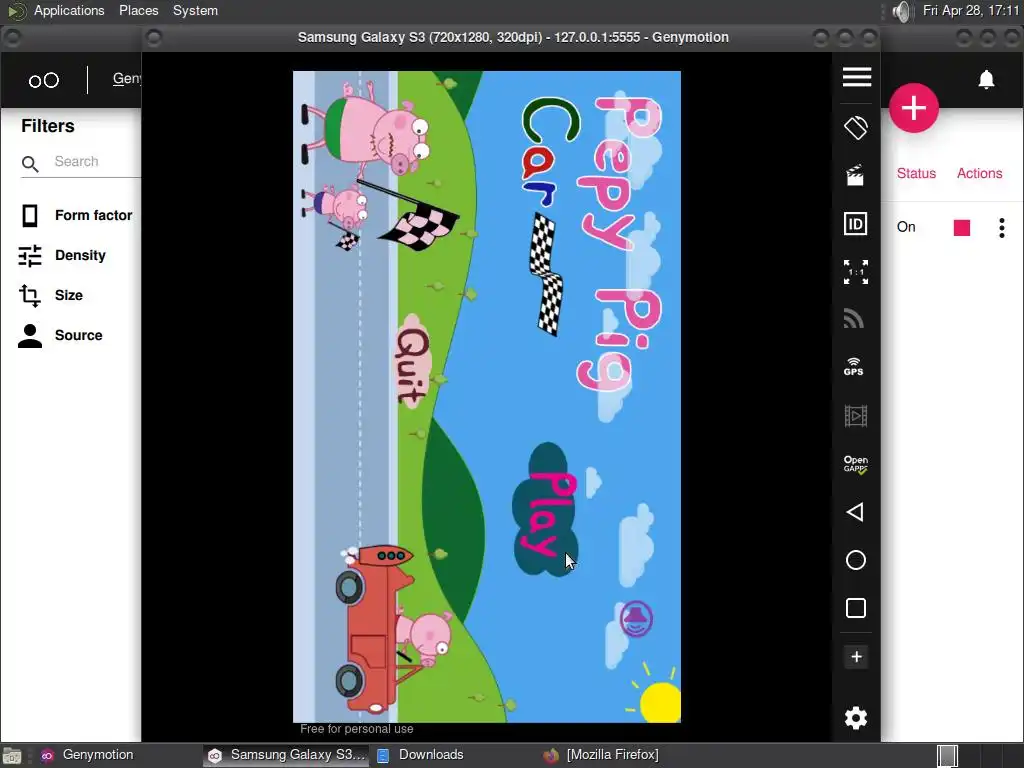The height and width of the screenshot is (768, 1024).
Task: Open device settings via the gear icon
Action: click(856, 718)
